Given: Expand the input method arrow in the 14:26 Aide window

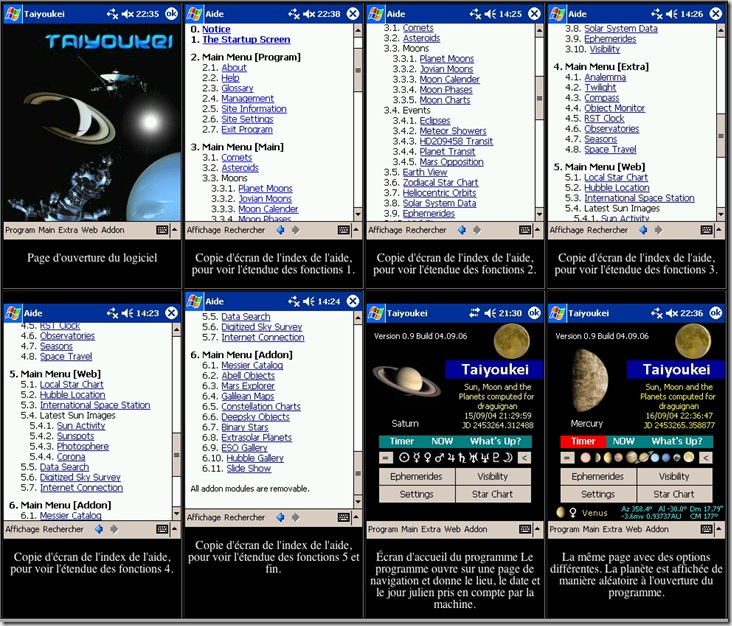Looking at the screenshot, I should point(719,230).
